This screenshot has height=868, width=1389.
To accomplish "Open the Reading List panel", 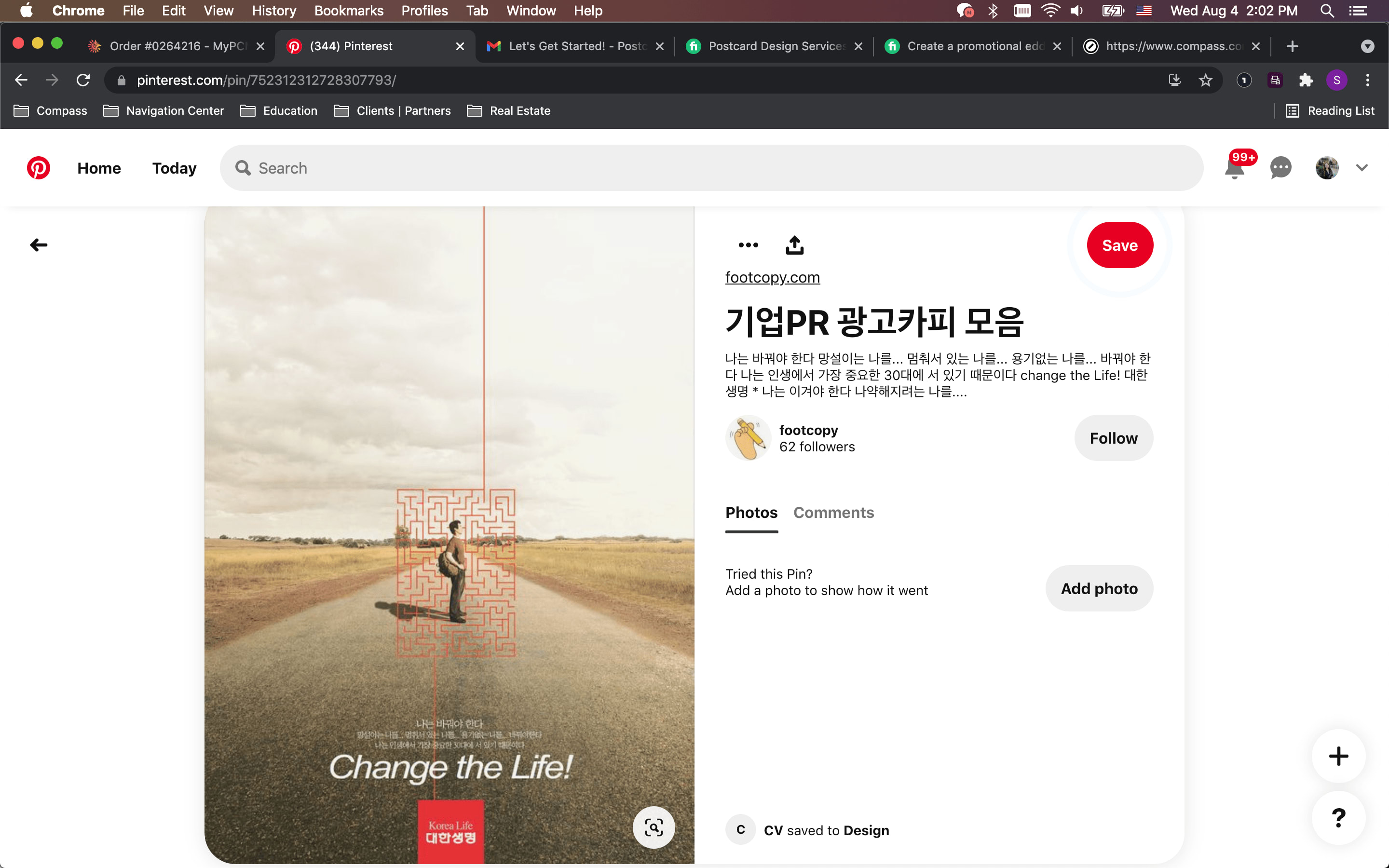I will pyautogui.click(x=1330, y=111).
